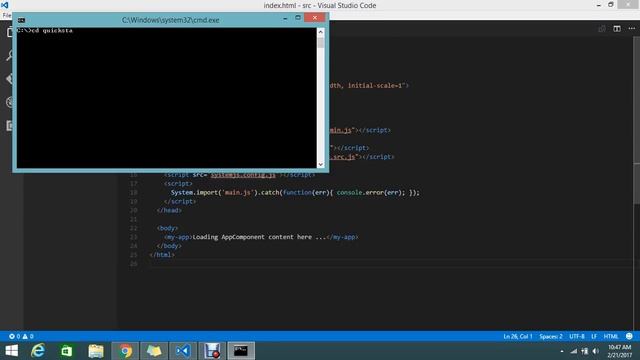Viewport: 640px width, 360px height.
Task: Open the VS Code File menu
Action: tap(7, 16)
